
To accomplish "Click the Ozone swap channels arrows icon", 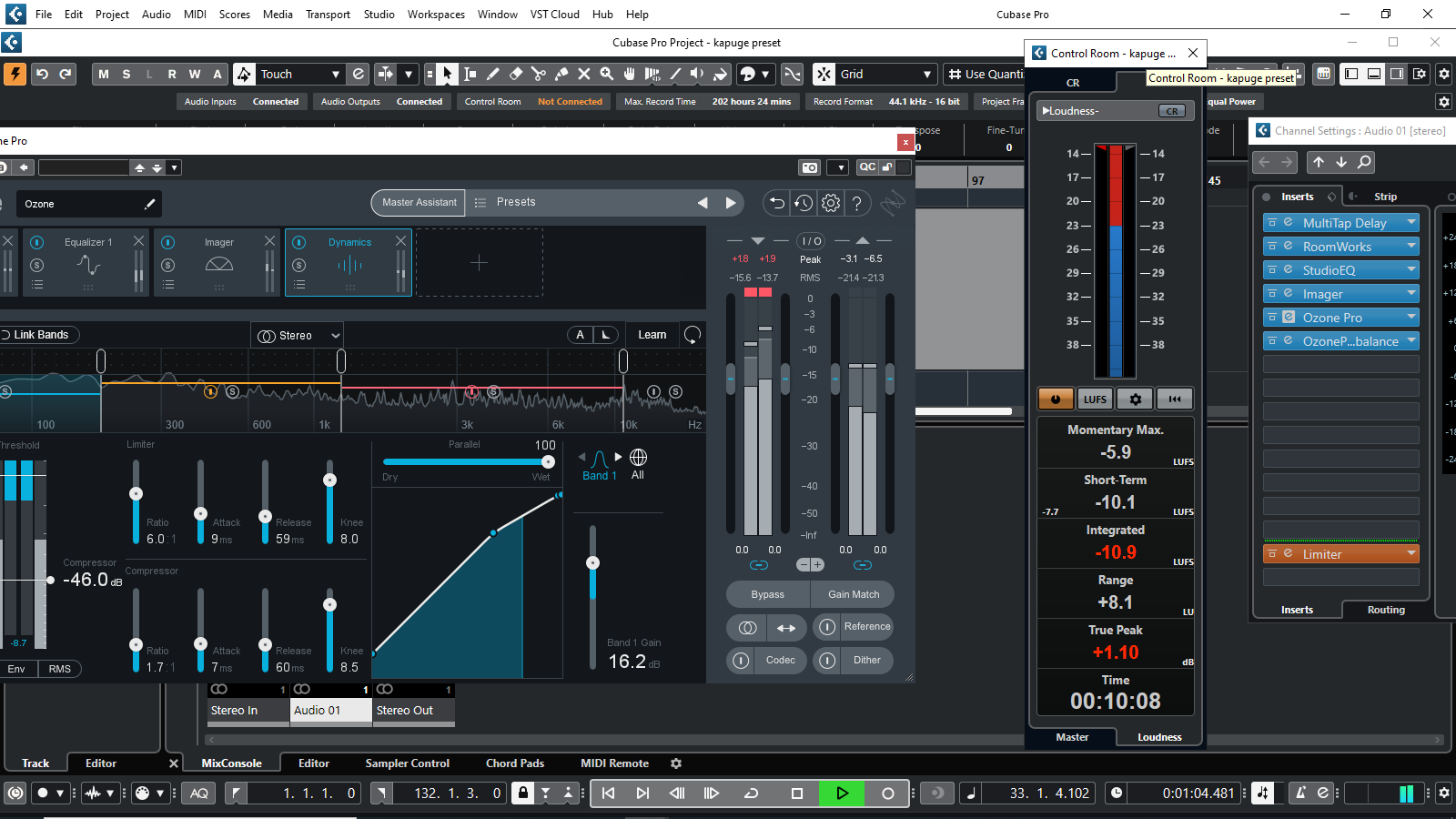I will point(786,628).
